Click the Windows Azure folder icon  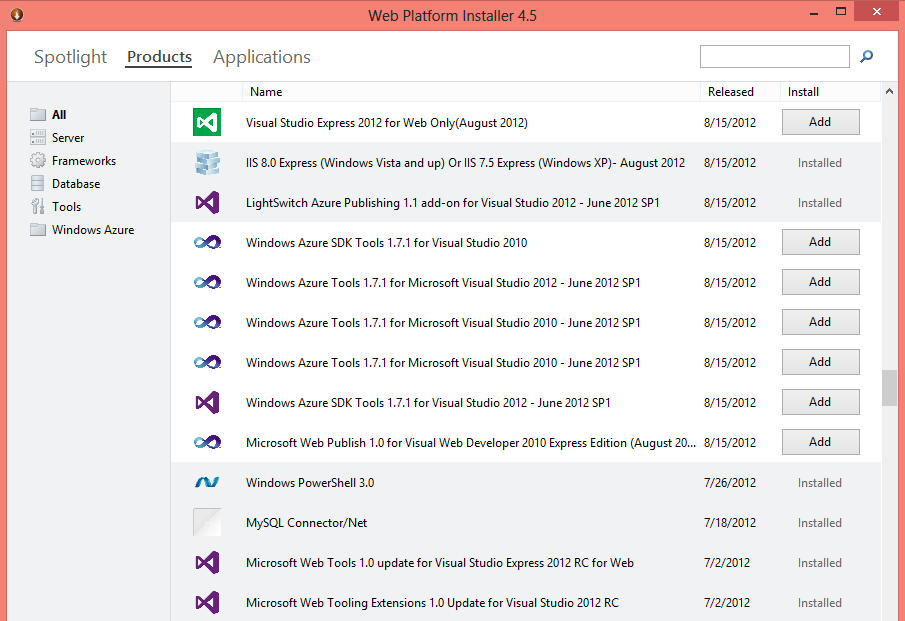point(38,230)
